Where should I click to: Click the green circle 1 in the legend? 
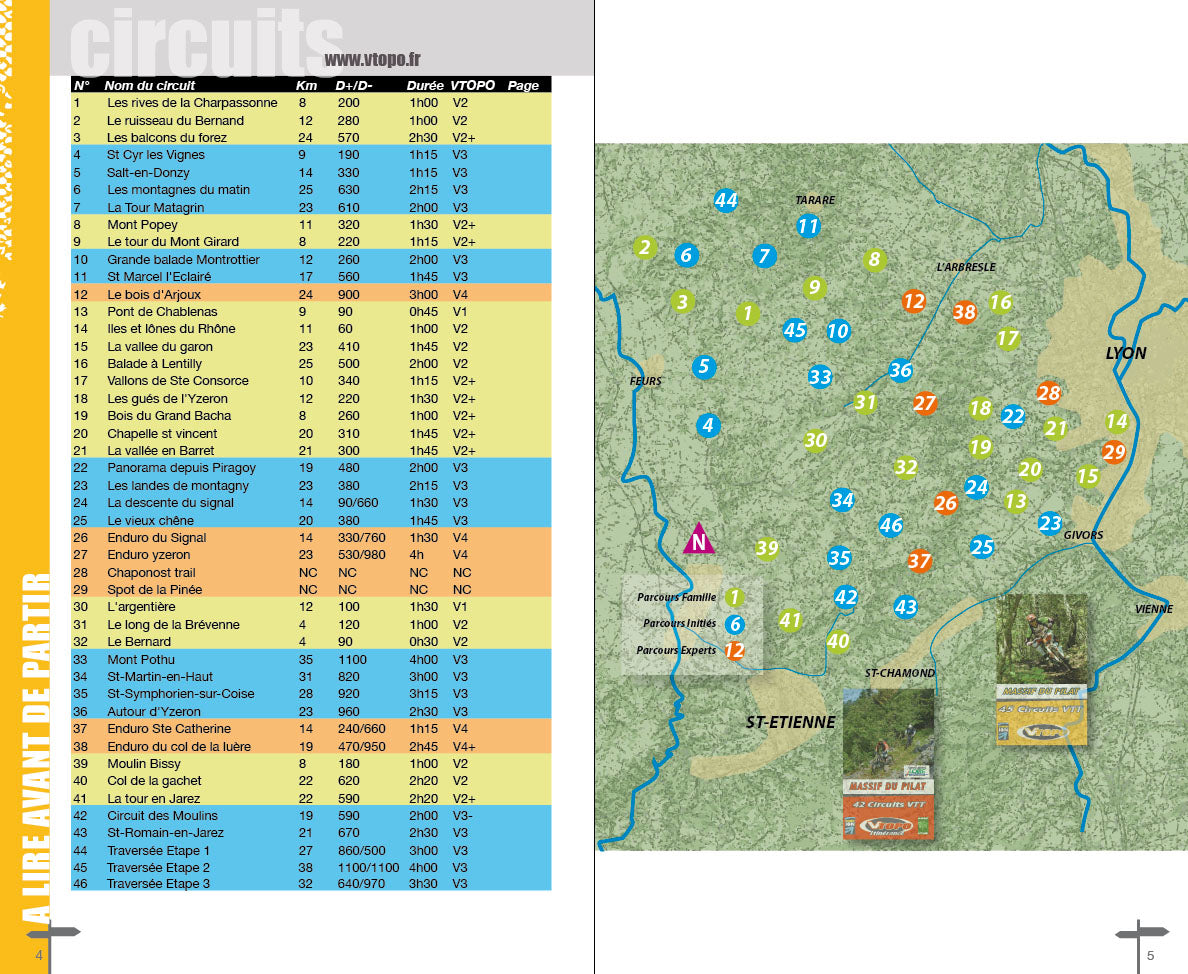737,597
